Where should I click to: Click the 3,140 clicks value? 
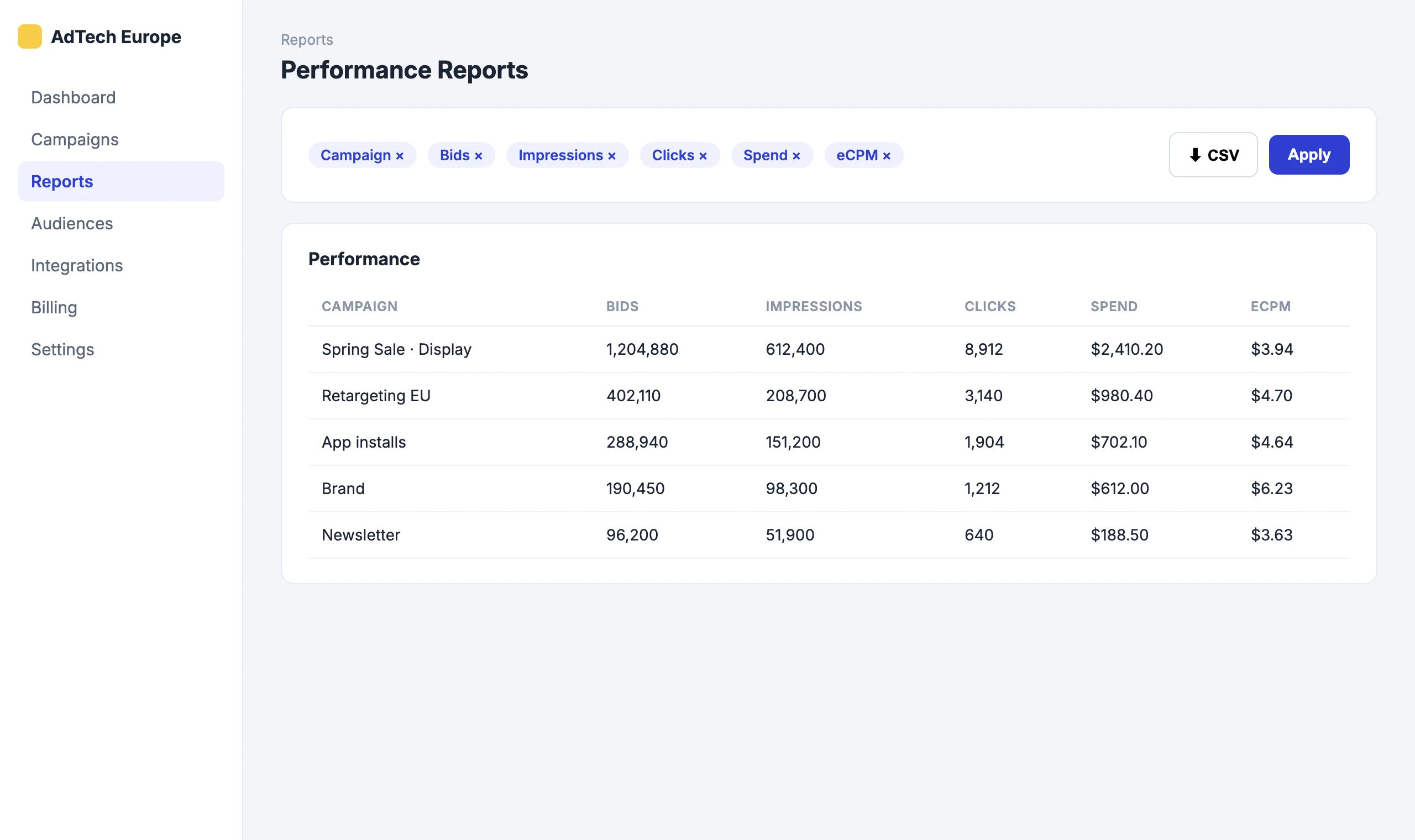[x=983, y=396]
